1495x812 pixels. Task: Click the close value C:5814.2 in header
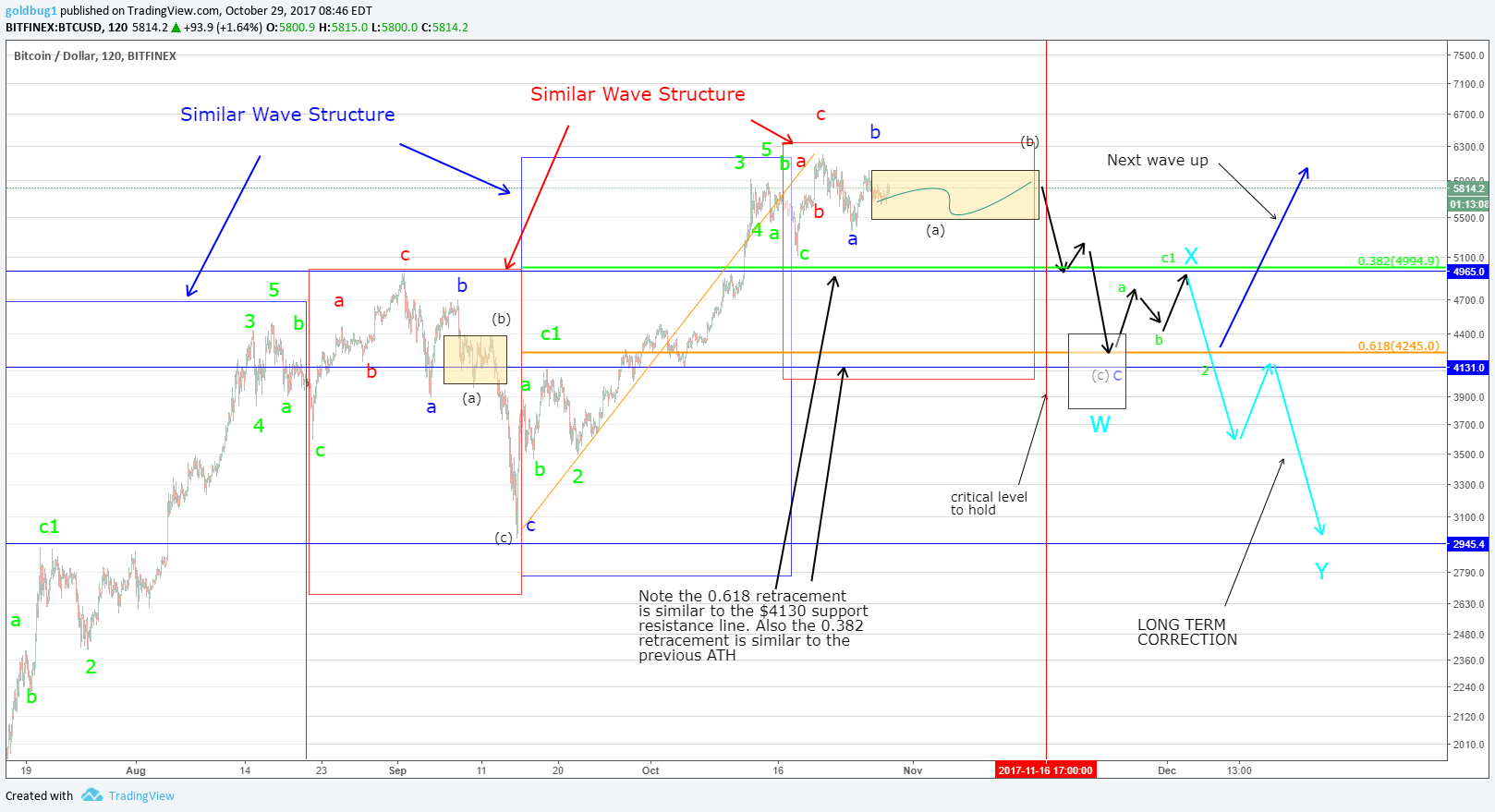(x=445, y=28)
